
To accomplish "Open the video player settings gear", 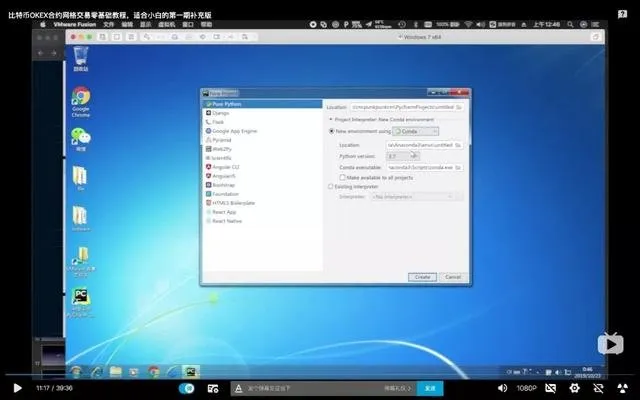I will [574, 388].
